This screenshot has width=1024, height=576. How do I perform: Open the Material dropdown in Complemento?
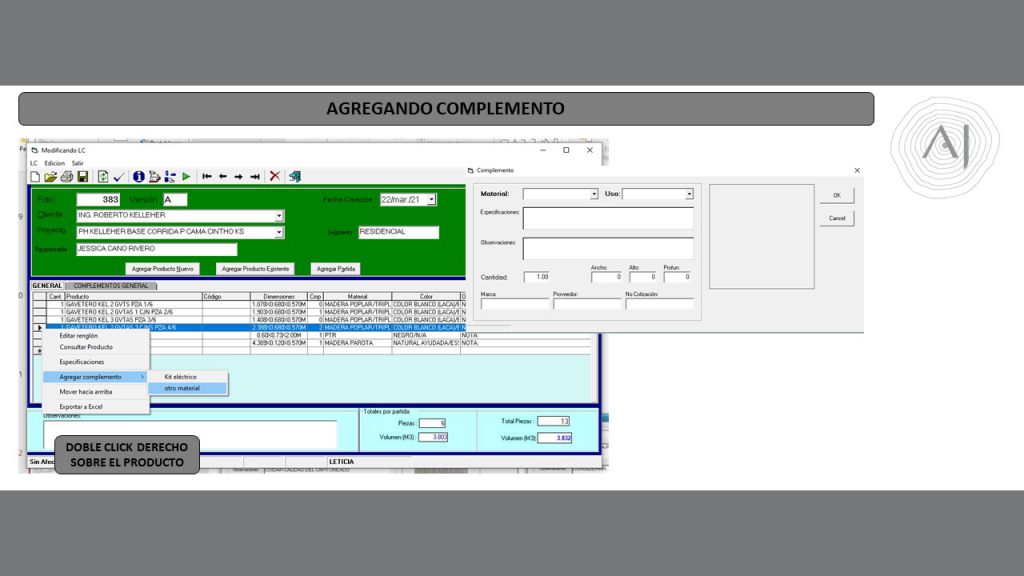click(594, 194)
